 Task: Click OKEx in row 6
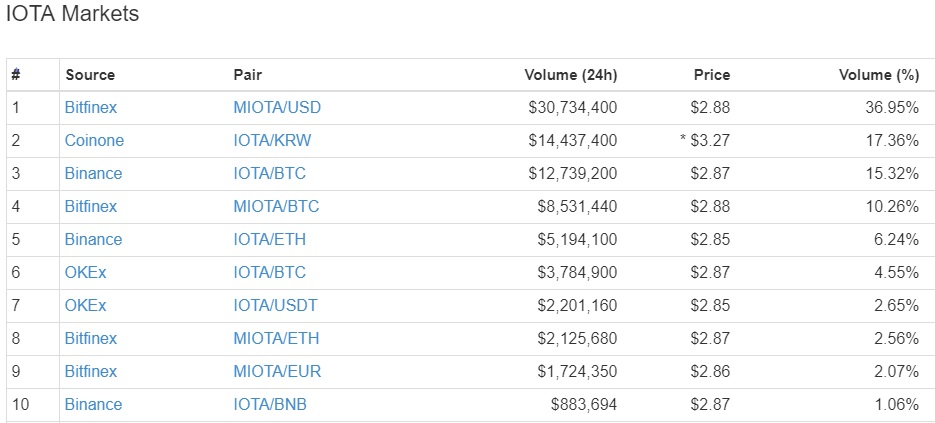(85, 273)
